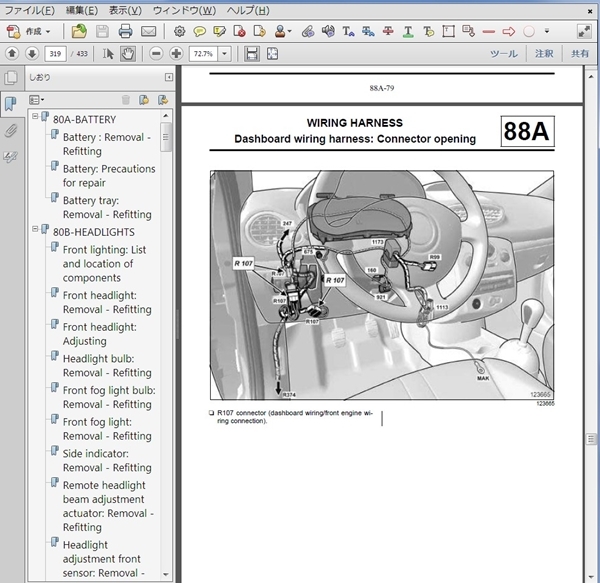
Task: Collapse the しおり bookmarks pane
Action: tap(169, 77)
